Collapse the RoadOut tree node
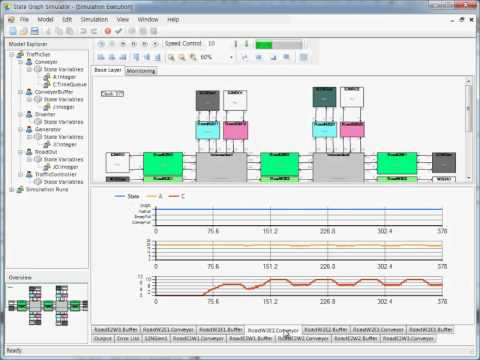This screenshot has width=480, height=360. click(21, 152)
